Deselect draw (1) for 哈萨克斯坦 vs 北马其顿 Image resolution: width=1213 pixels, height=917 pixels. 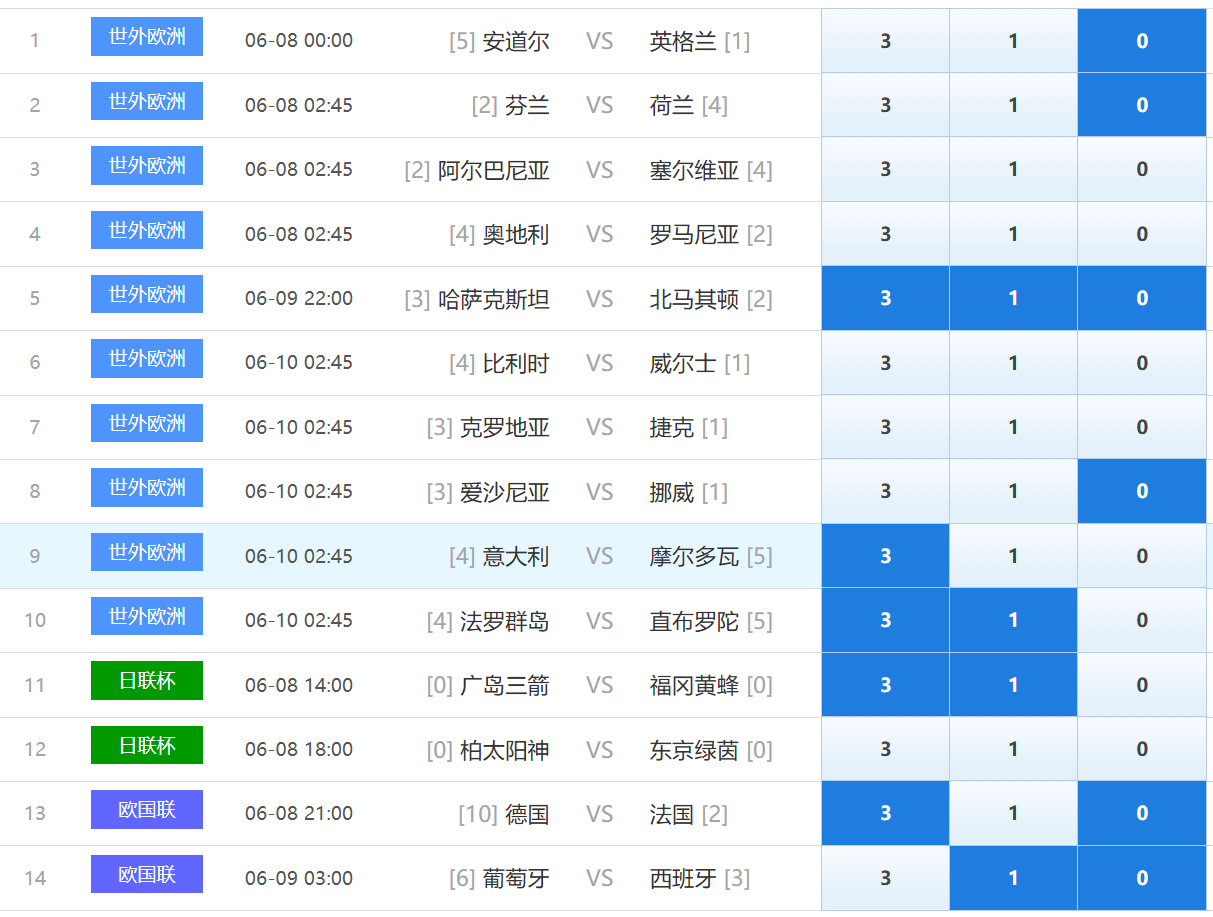[1013, 298]
